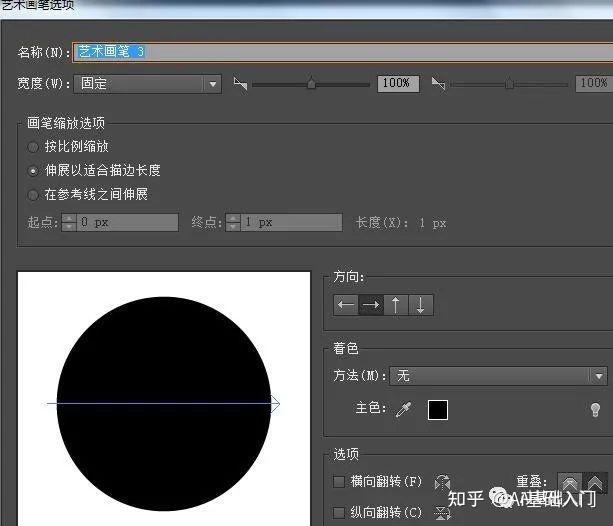The image size is (613, 526).
Task: Click the 名称(N) text field
Action: coord(343,52)
